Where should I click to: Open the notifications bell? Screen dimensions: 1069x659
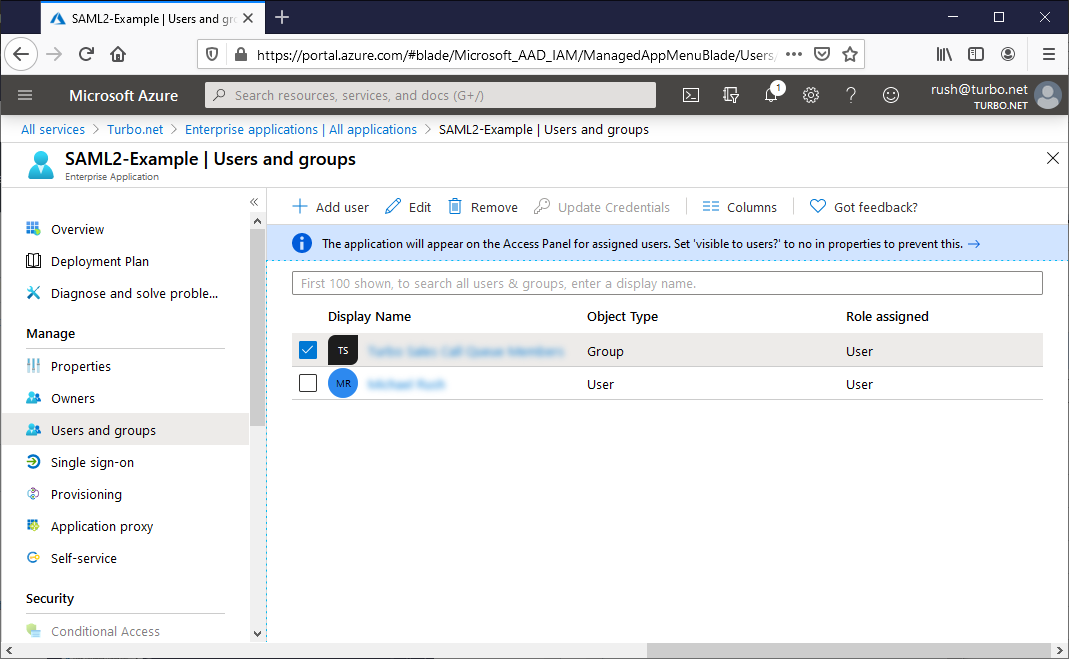pyautogui.click(x=770, y=95)
